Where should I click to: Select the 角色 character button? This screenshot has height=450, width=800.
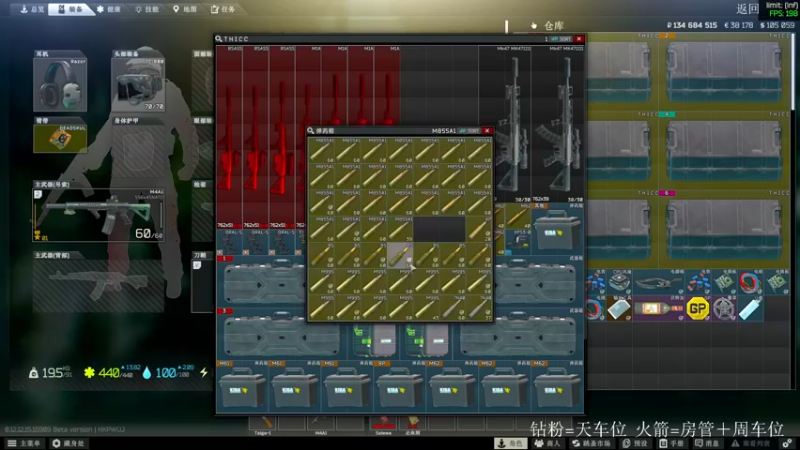[x=510, y=443]
